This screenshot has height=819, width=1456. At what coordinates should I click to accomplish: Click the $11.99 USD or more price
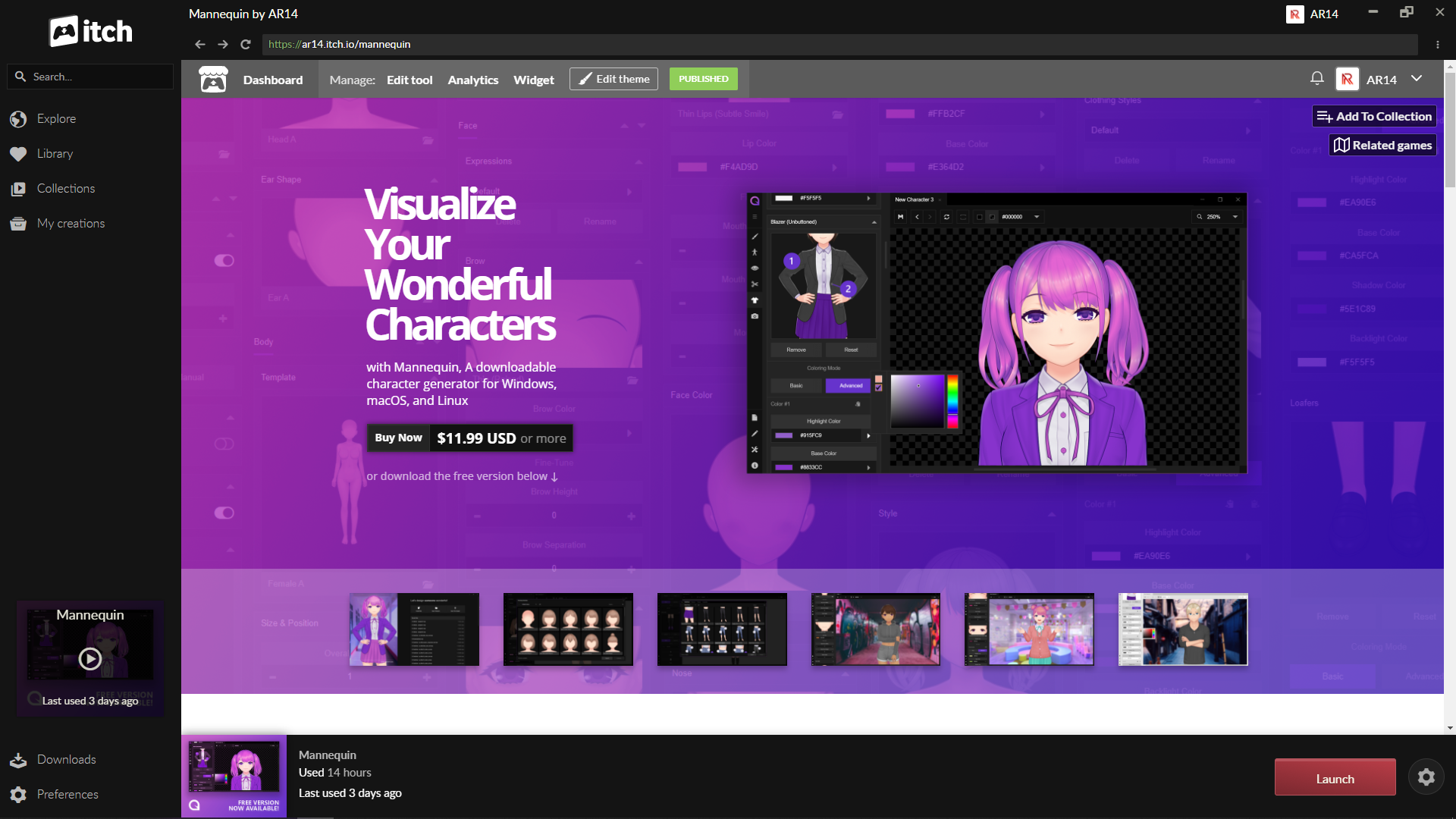click(501, 438)
